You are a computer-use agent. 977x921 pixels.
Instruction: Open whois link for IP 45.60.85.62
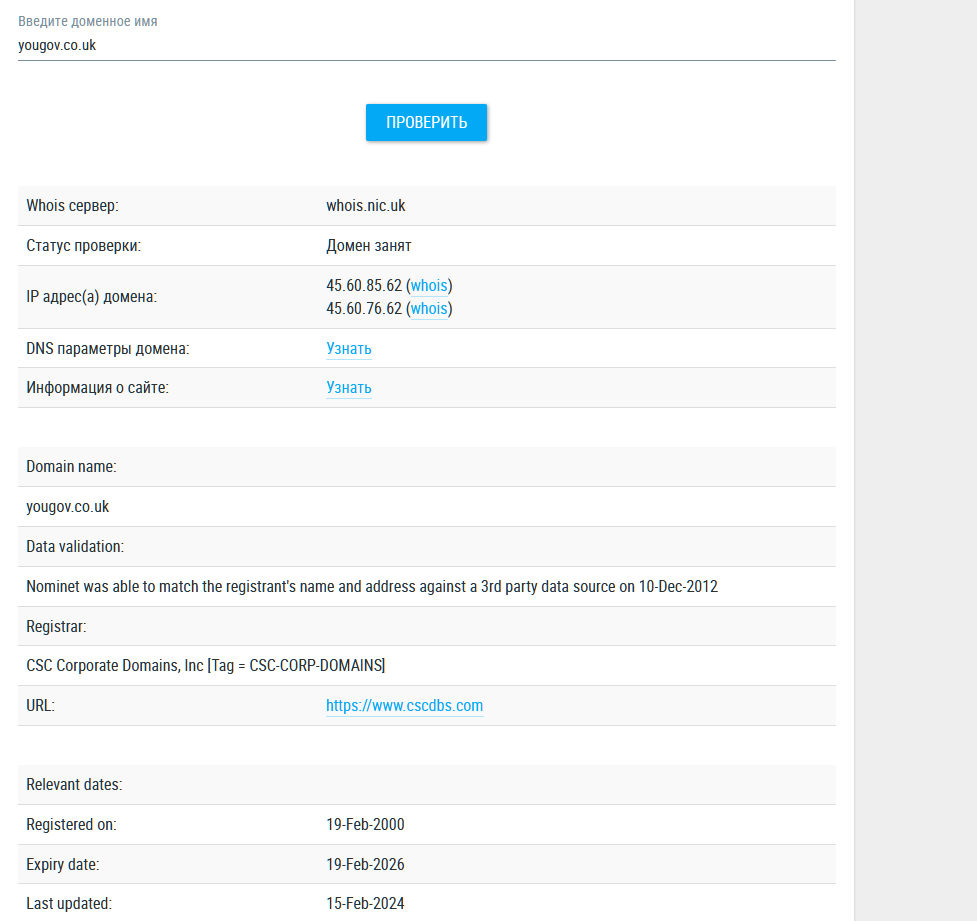pyautogui.click(x=429, y=286)
